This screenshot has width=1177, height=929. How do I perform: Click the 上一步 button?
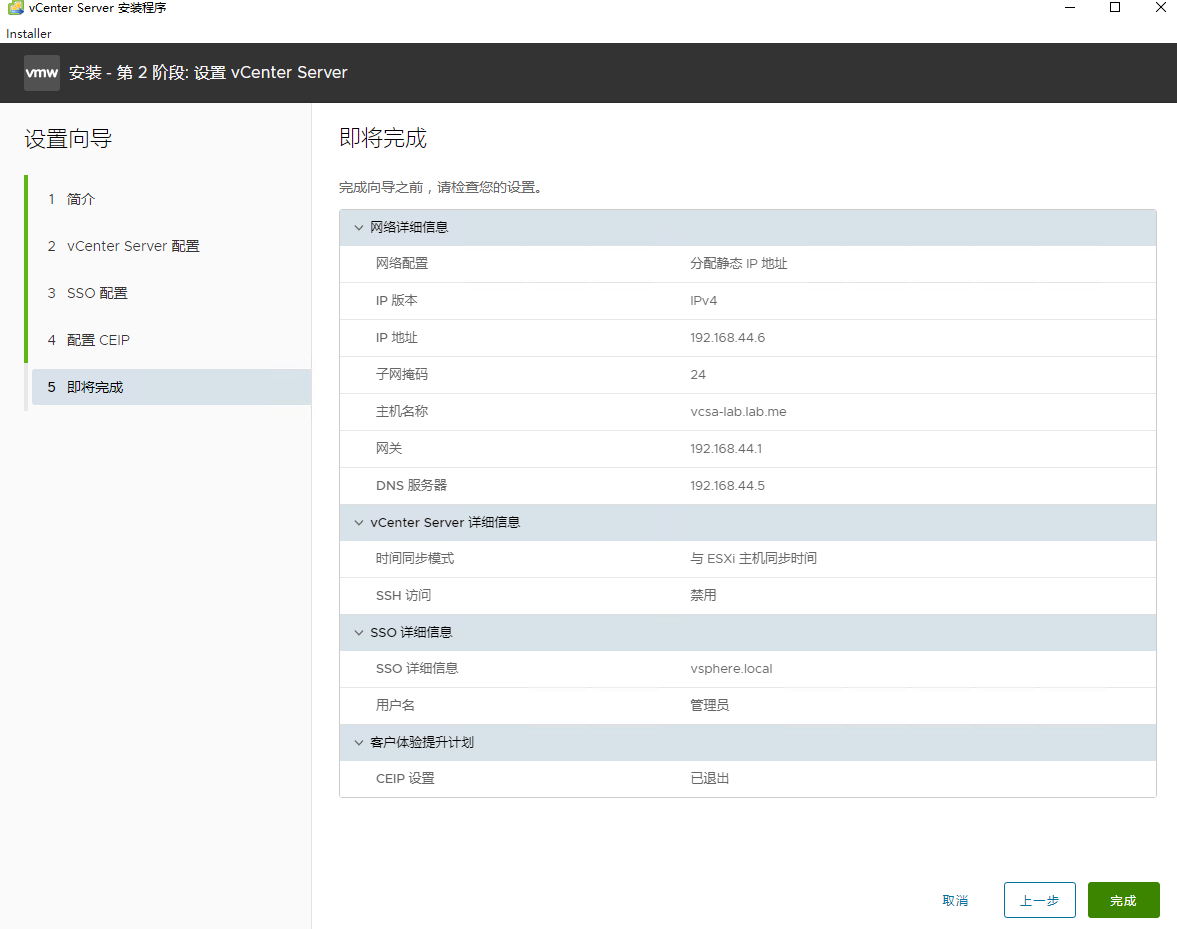(x=1040, y=900)
